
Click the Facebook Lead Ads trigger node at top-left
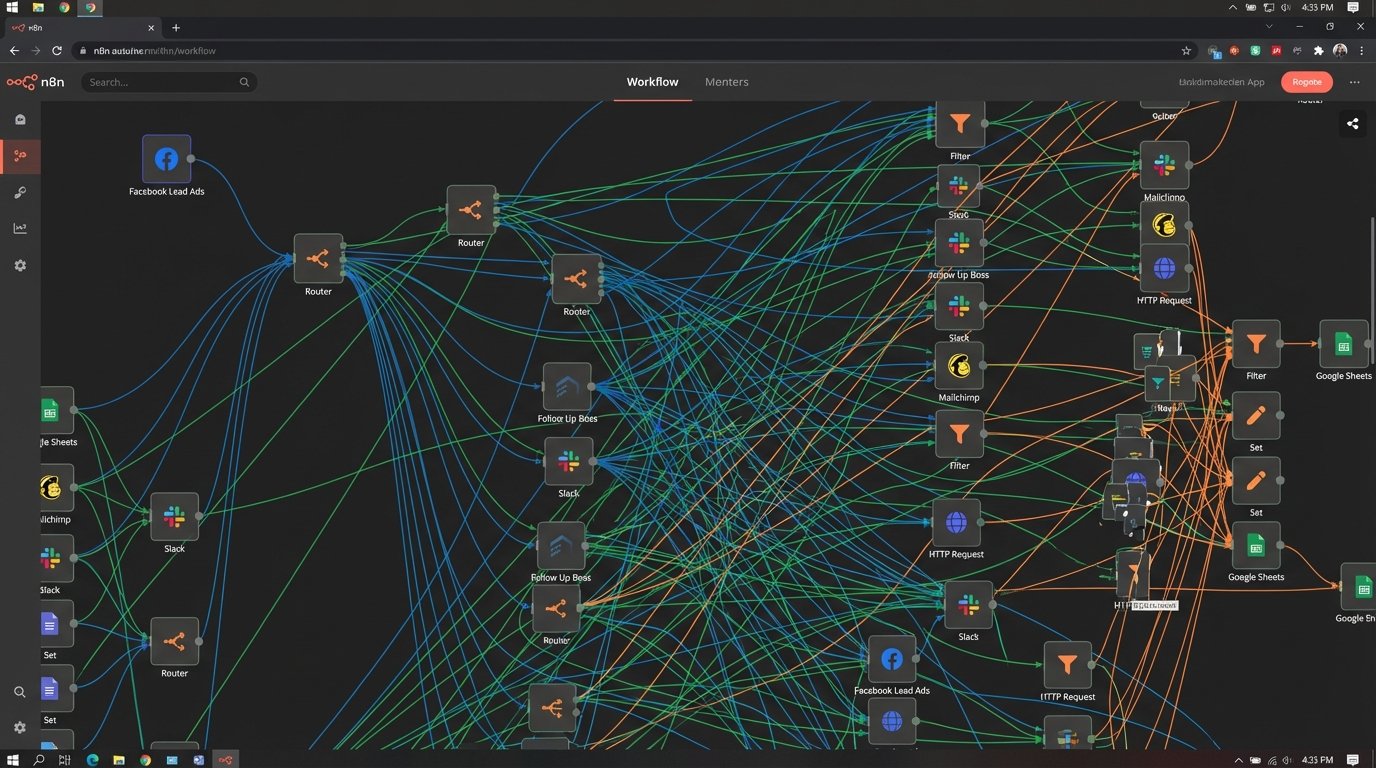tap(166, 159)
